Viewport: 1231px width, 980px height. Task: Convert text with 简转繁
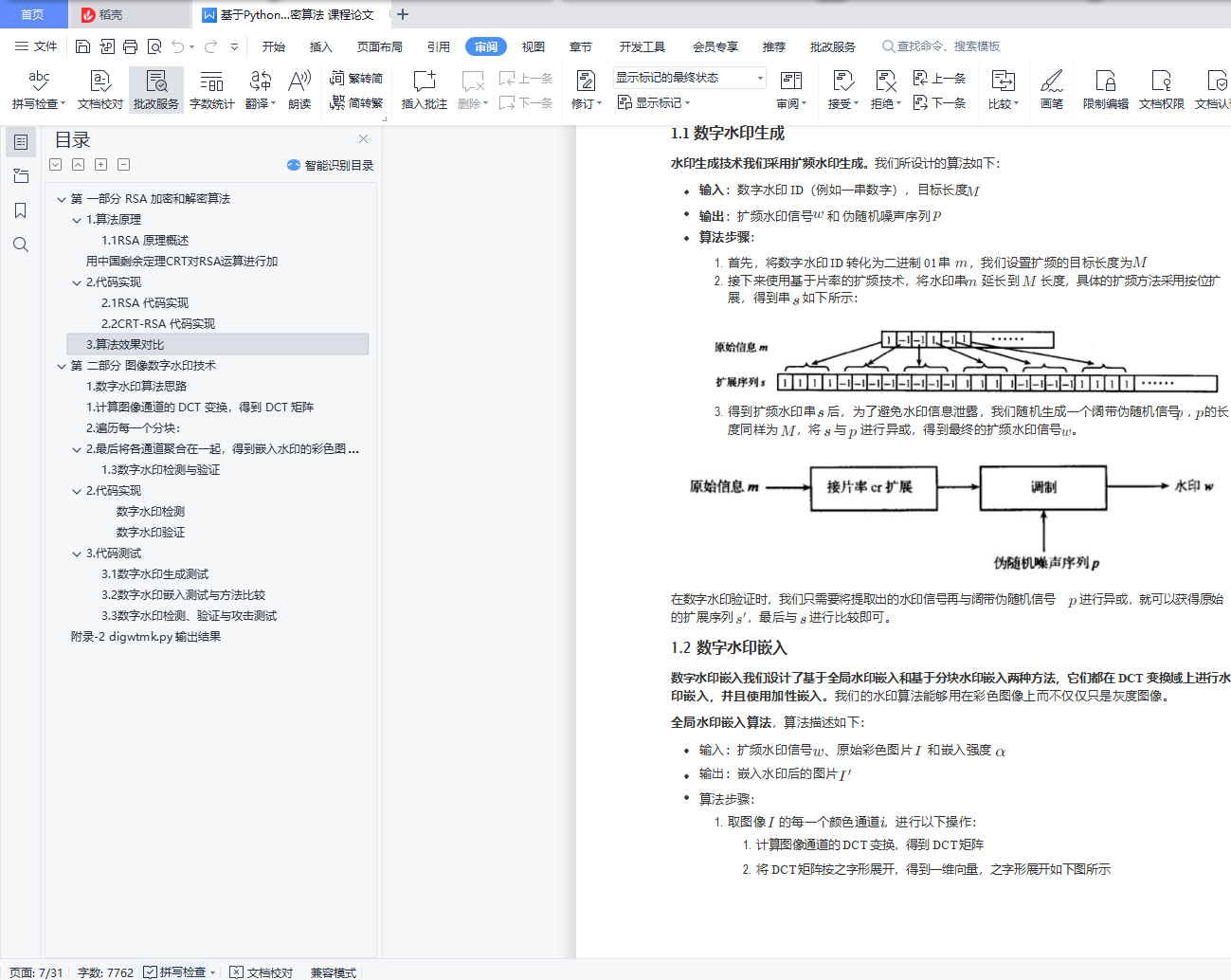(x=356, y=102)
